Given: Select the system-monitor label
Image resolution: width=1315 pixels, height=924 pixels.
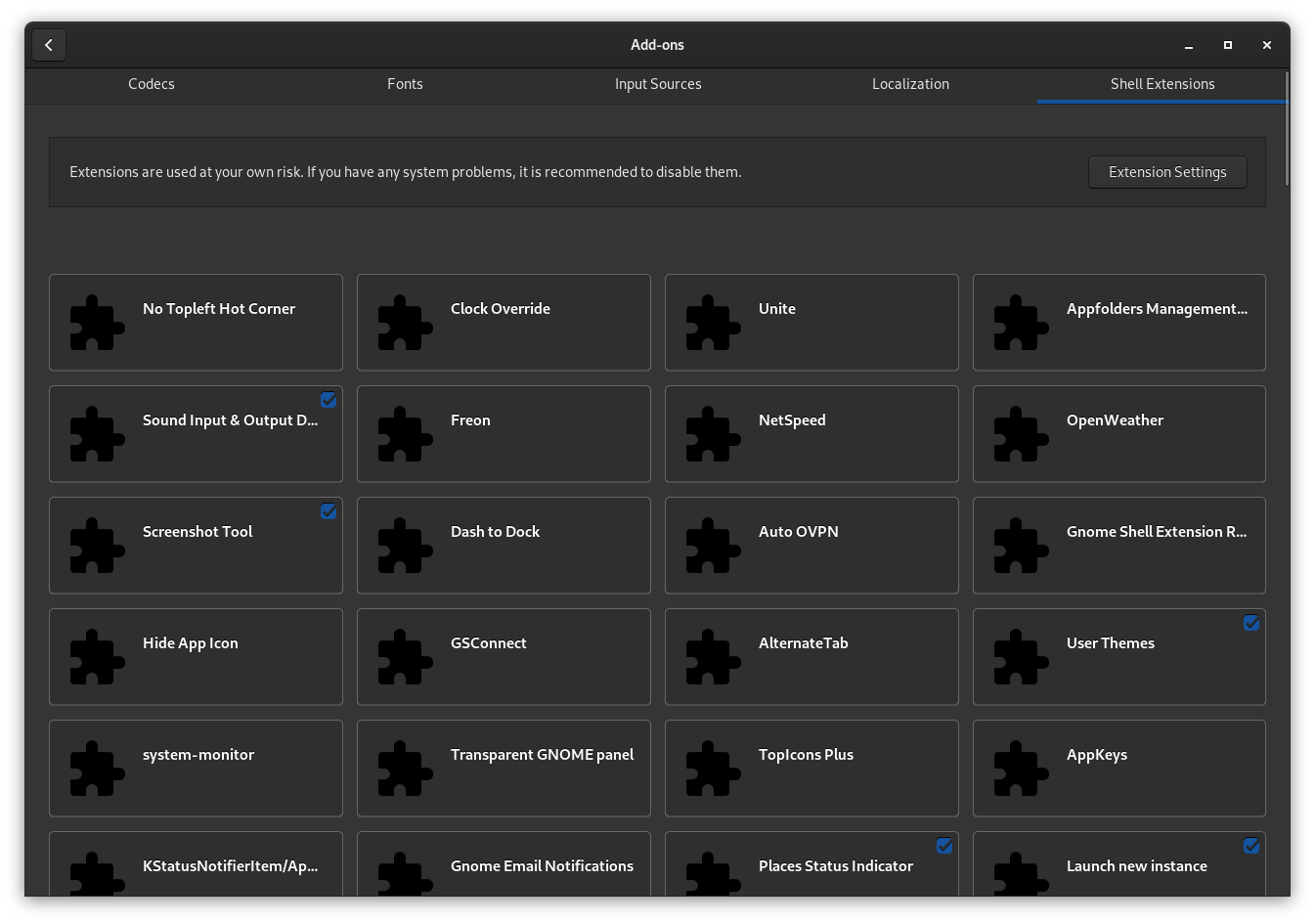Looking at the screenshot, I should coord(198,755).
